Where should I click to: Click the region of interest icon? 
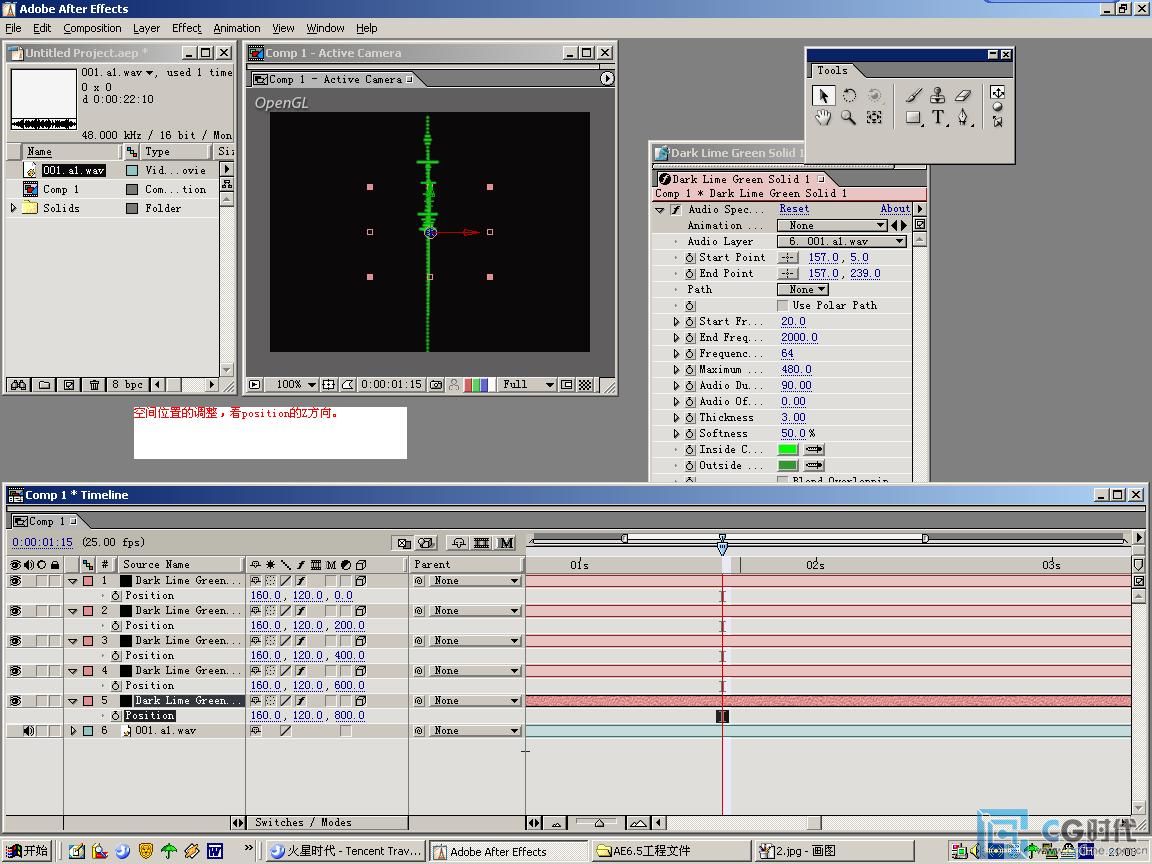coord(567,384)
